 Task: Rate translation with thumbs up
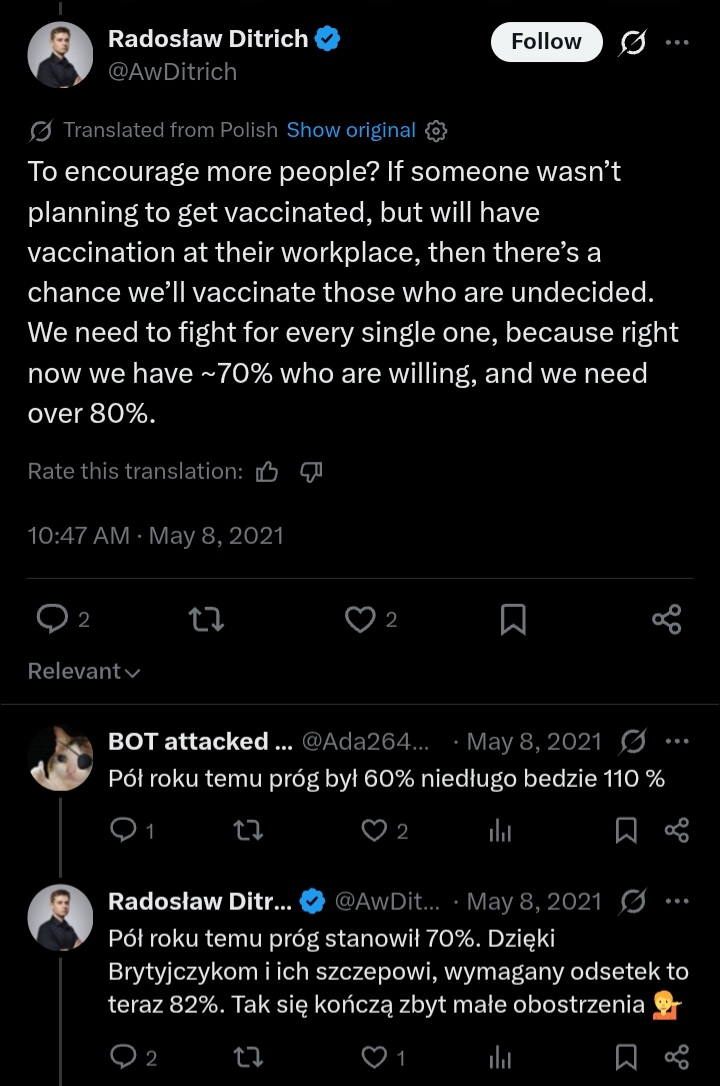(x=267, y=471)
